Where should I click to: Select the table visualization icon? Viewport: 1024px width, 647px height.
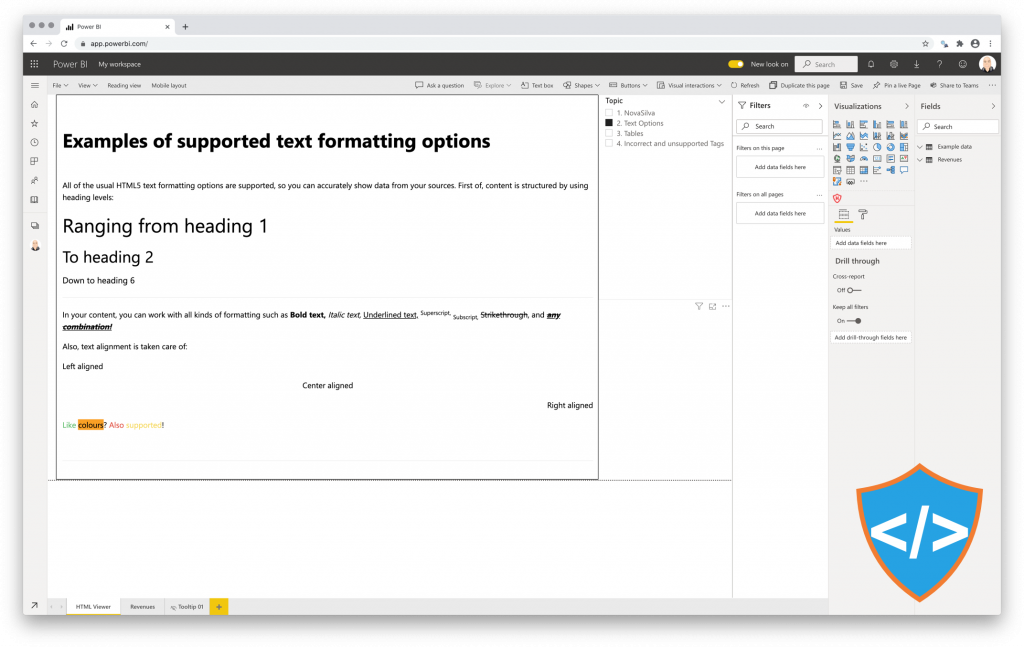tap(850, 170)
